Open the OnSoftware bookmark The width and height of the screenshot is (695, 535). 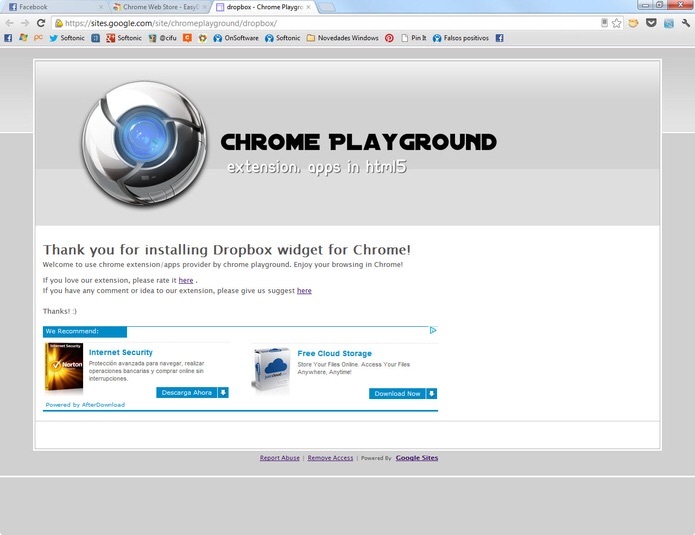click(x=236, y=38)
